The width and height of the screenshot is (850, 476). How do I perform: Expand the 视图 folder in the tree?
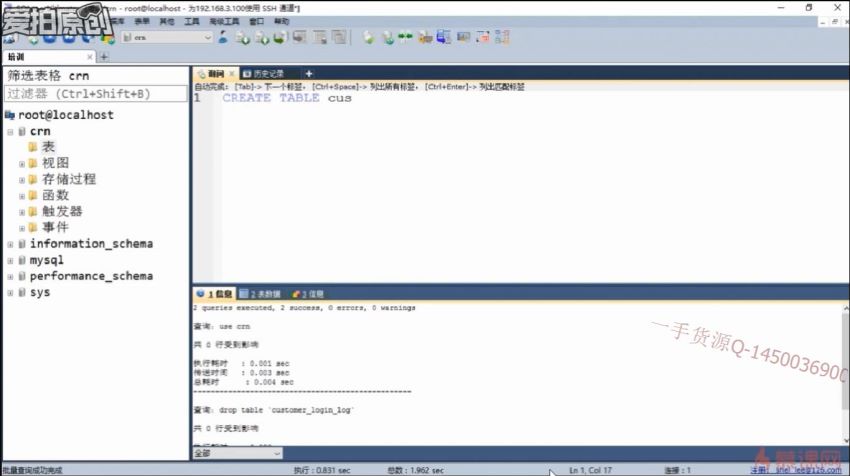[x=22, y=163]
